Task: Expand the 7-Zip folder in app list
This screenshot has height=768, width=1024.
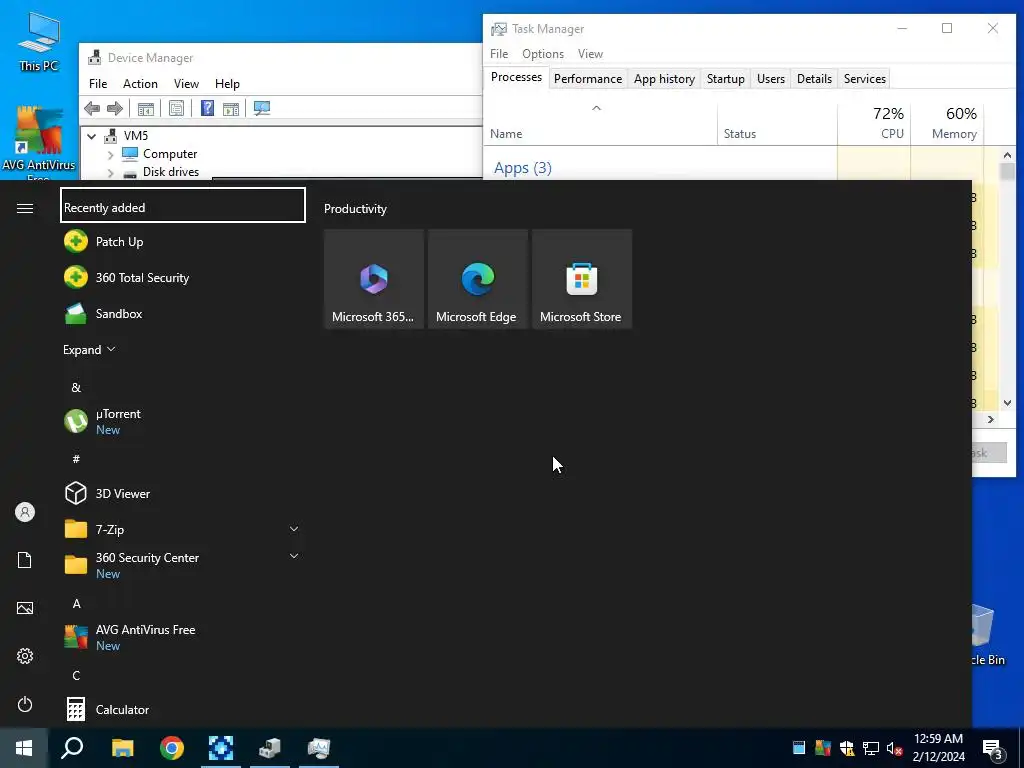Action: (x=294, y=529)
